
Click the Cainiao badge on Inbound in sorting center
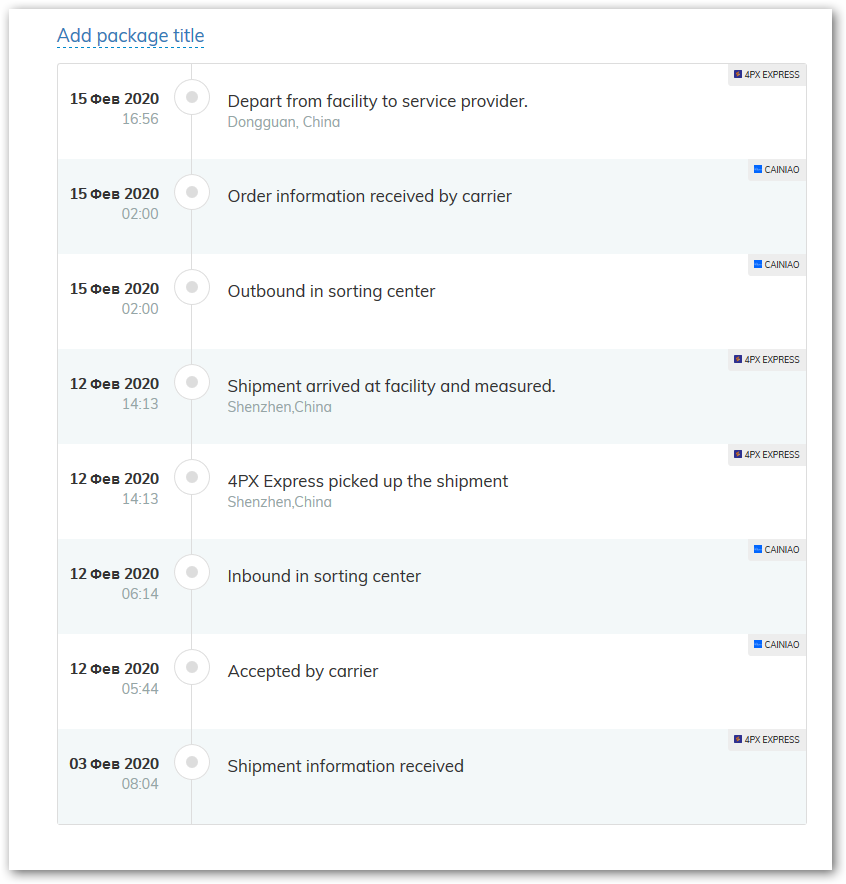[x=777, y=550]
